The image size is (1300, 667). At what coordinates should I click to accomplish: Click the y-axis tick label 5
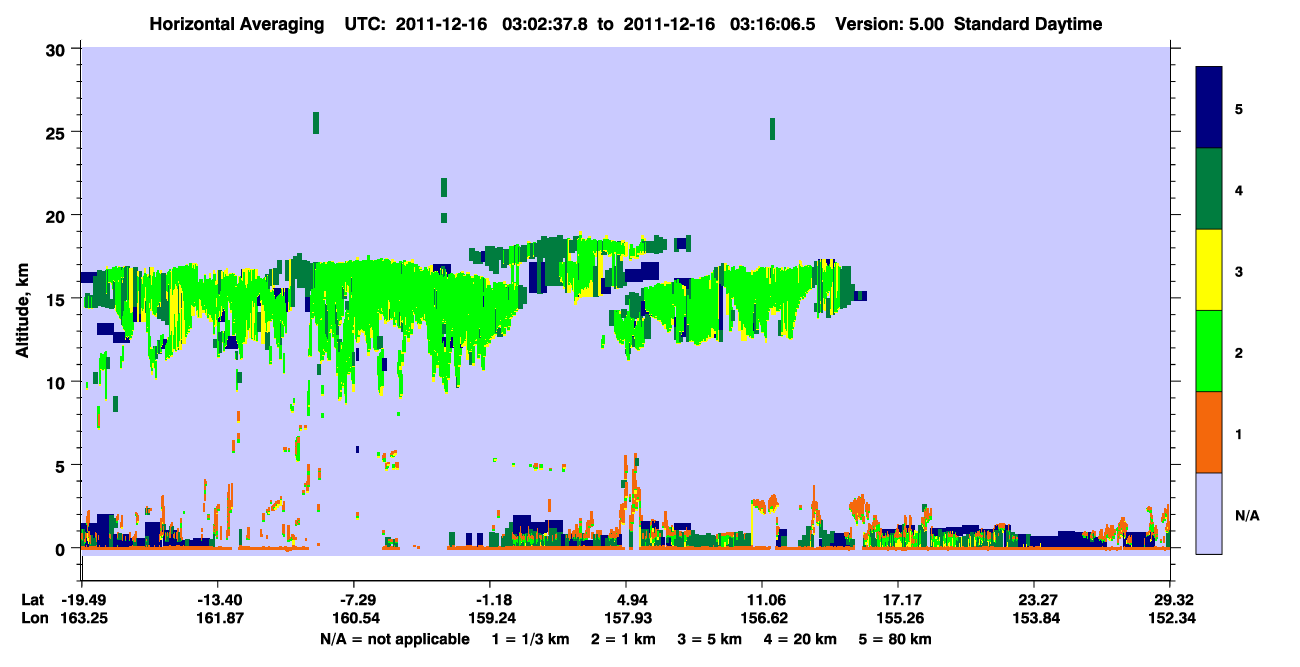pyautogui.click(x=62, y=465)
